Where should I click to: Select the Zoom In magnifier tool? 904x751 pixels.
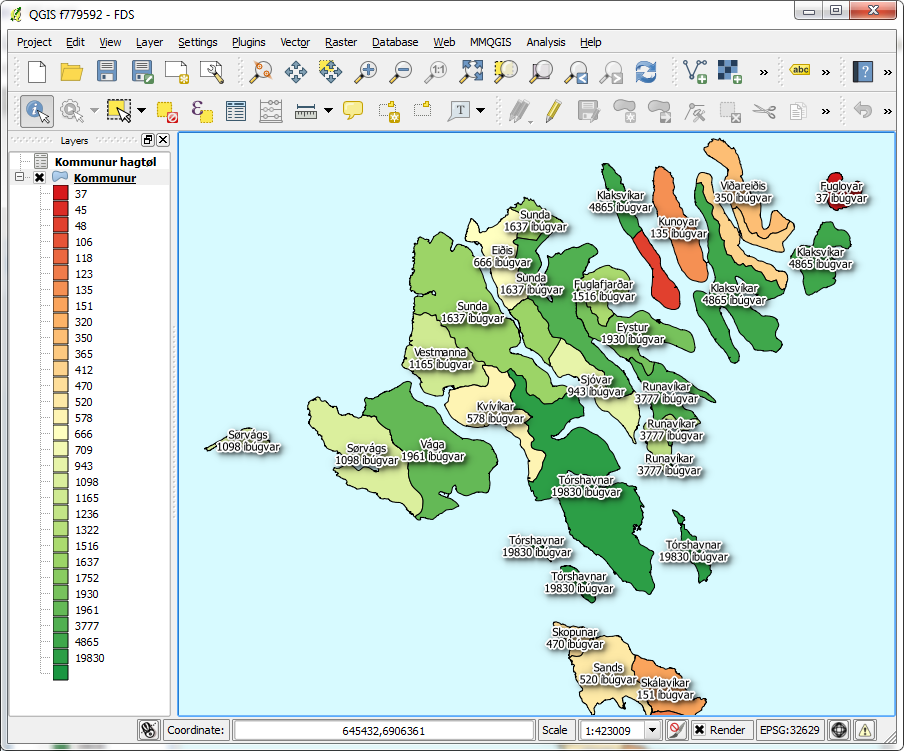click(366, 72)
